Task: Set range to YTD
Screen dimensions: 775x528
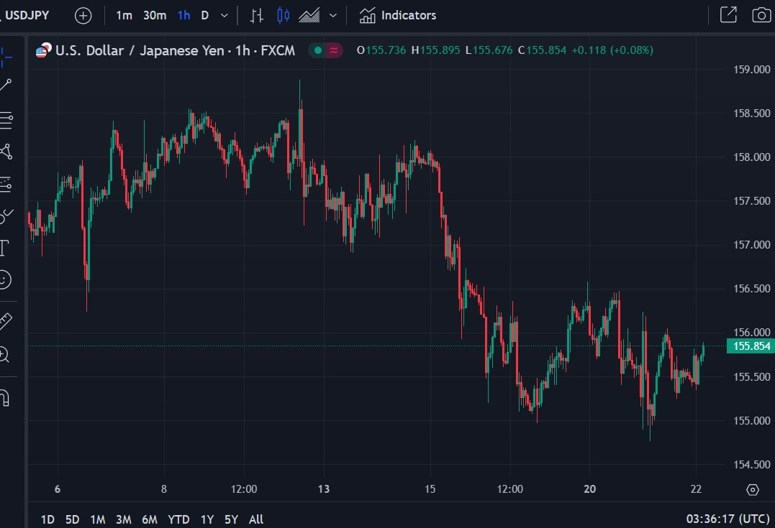Action: point(178,520)
